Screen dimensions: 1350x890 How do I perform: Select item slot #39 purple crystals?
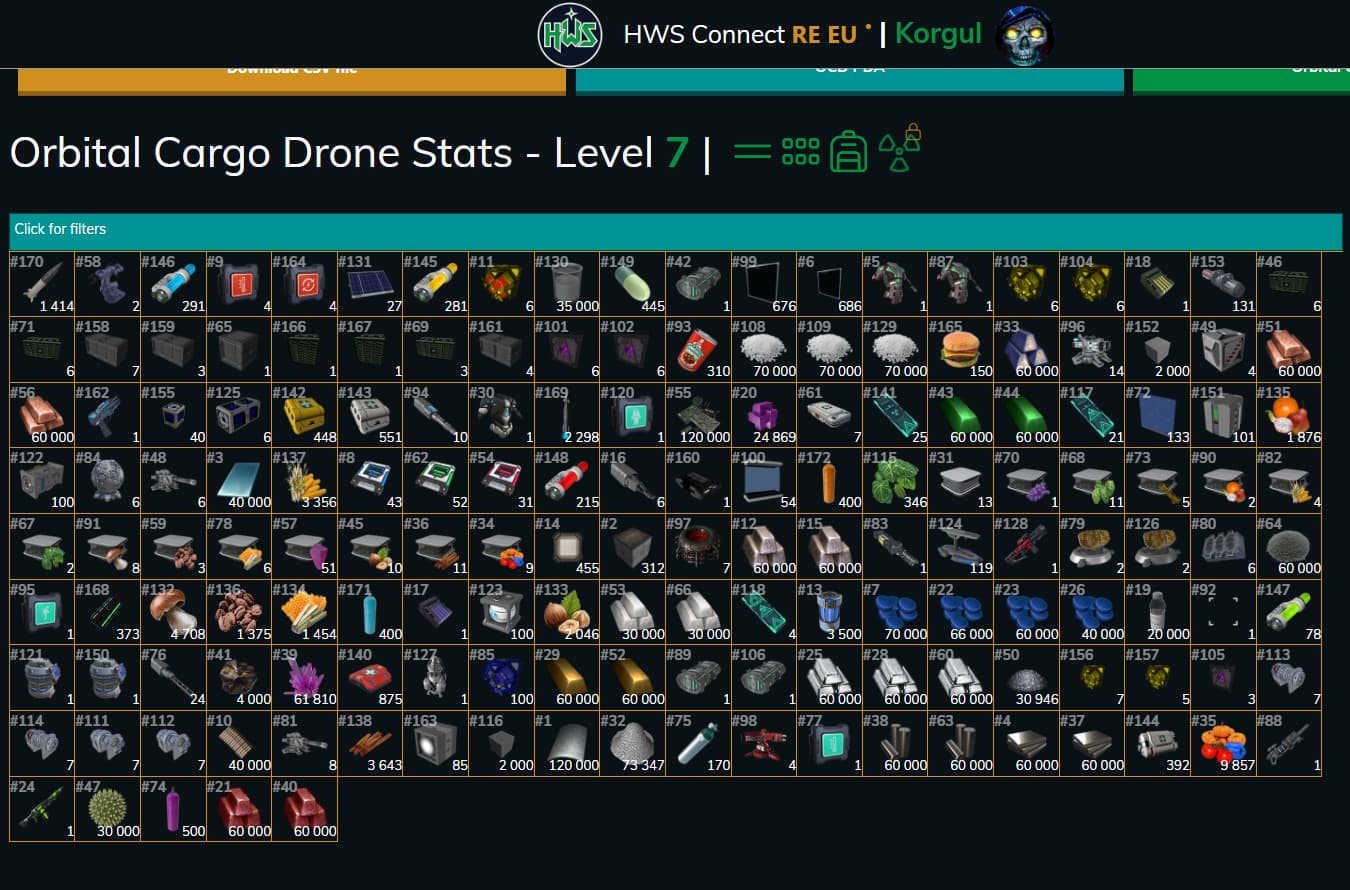[x=305, y=678]
